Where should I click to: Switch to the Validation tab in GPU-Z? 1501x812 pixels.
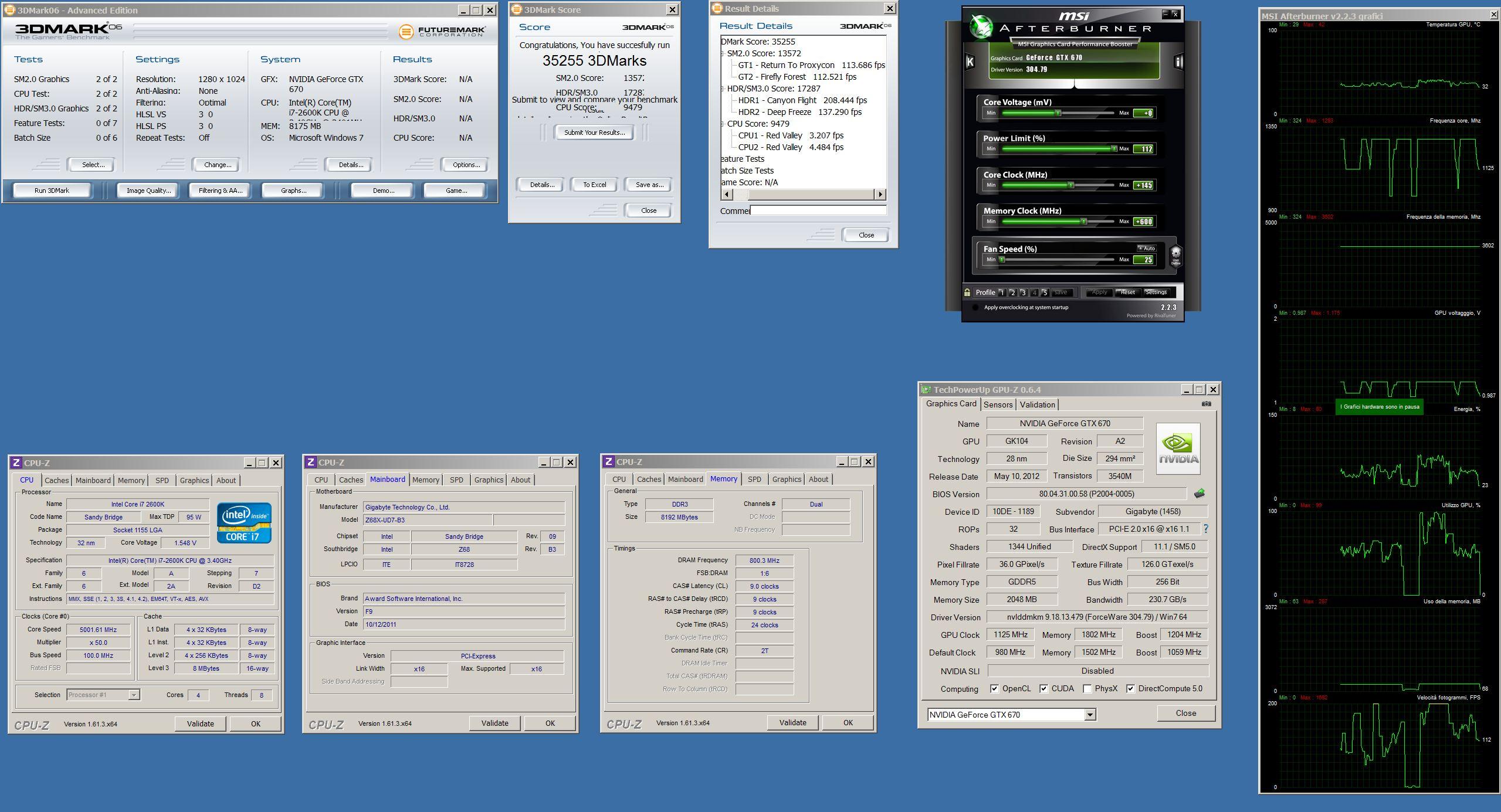[x=1037, y=405]
